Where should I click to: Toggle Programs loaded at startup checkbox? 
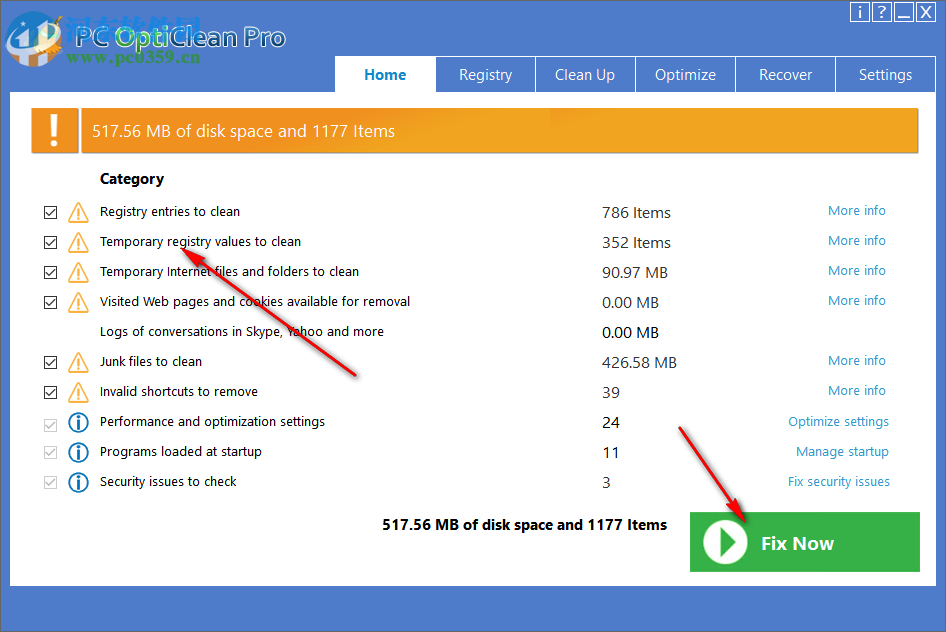[x=51, y=452]
